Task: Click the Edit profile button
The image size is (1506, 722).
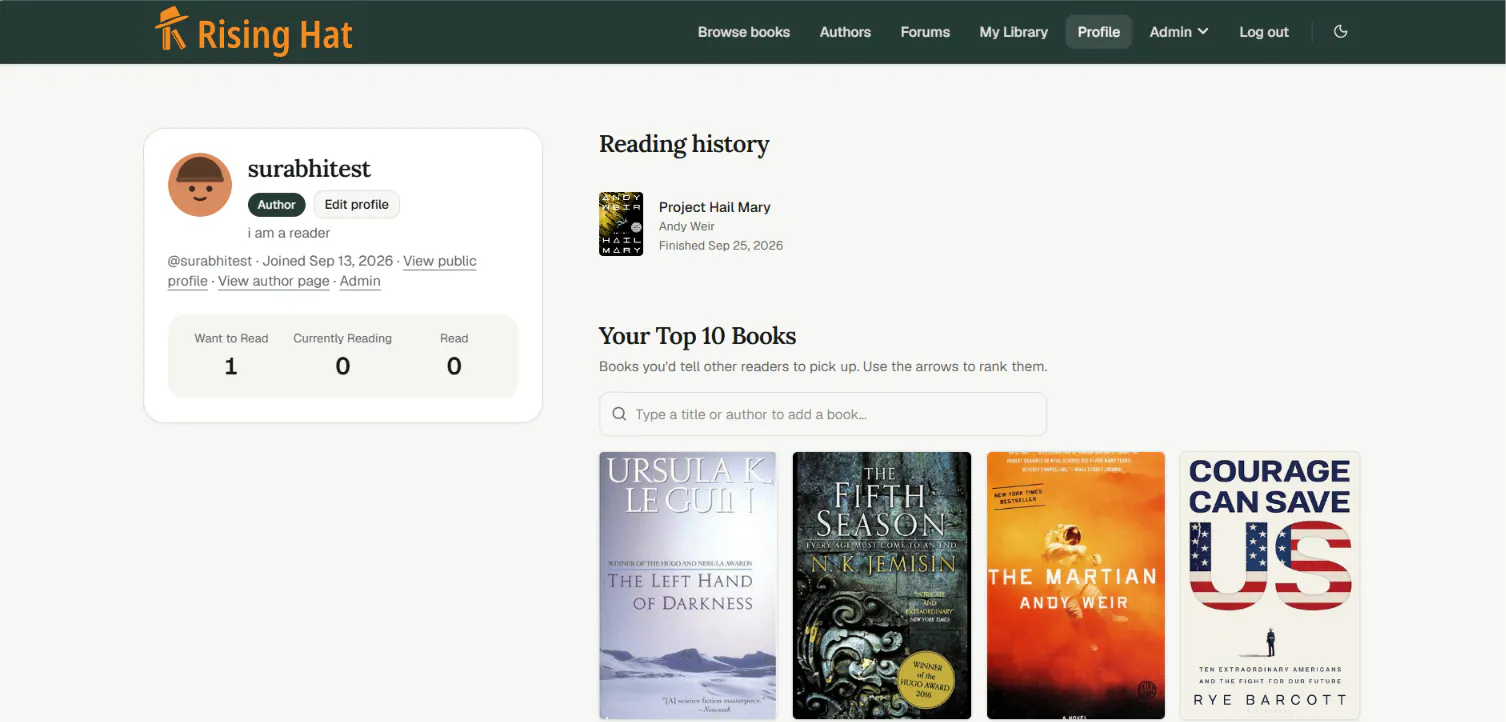Action: coord(356,204)
